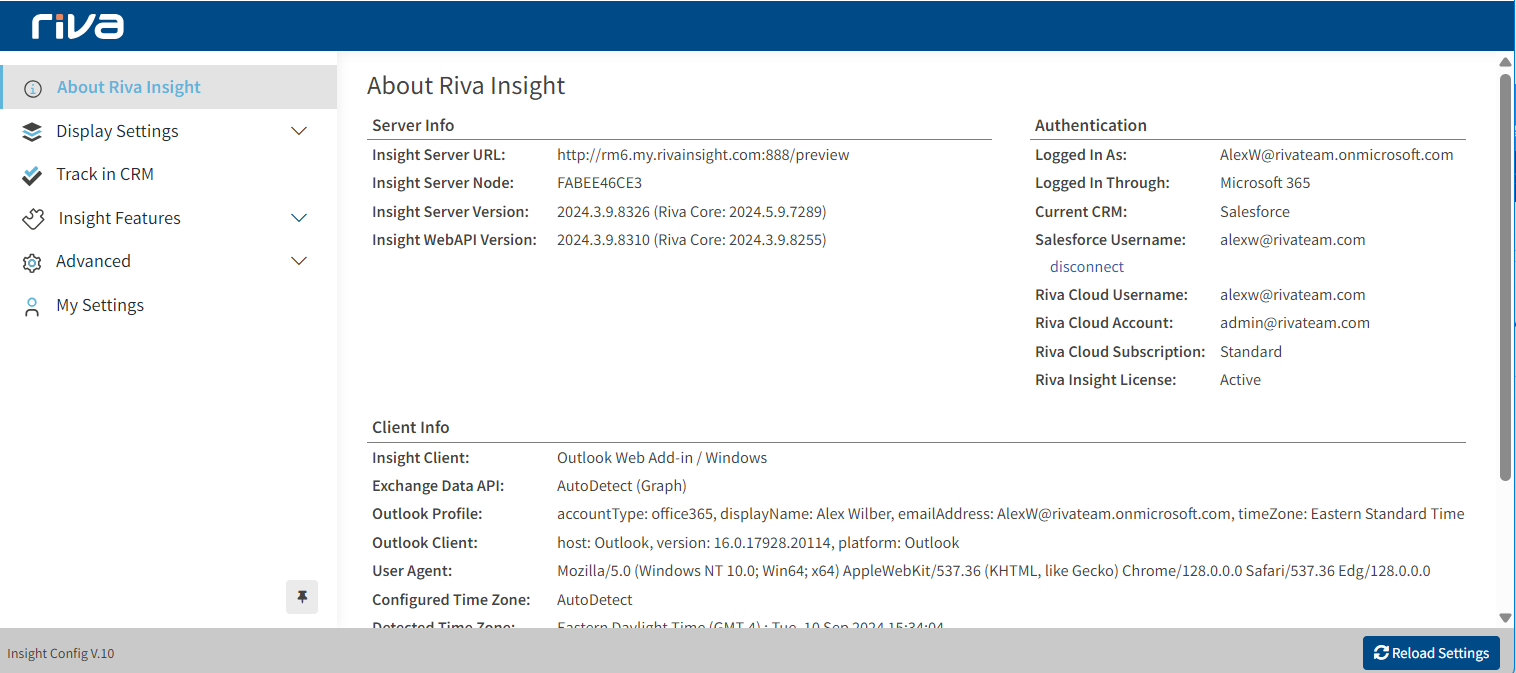The image size is (1516, 673).
Task: Open About Riva Insight menu item
Action: click(168, 87)
